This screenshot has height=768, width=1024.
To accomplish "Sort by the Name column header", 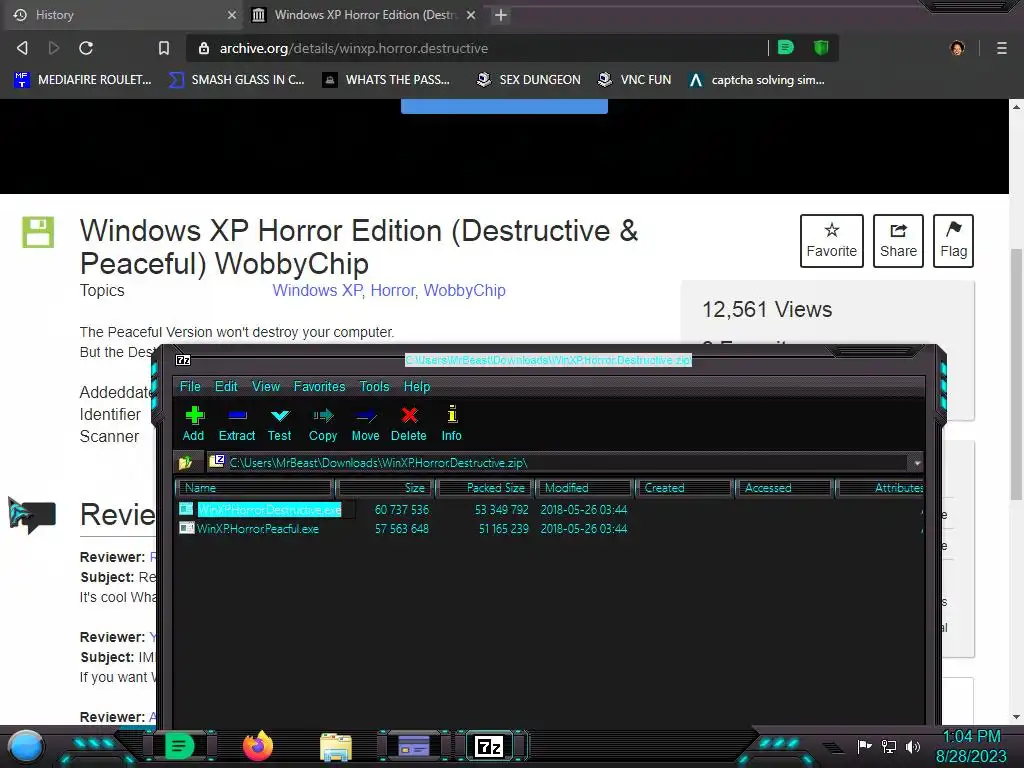I will [255, 488].
